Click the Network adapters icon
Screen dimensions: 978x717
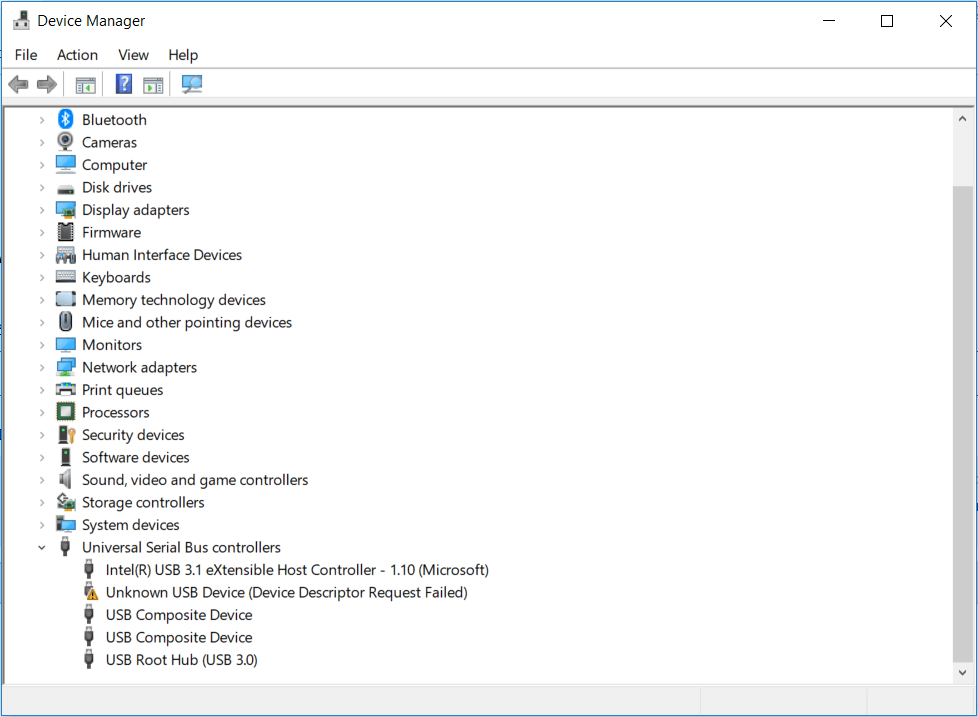(x=65, y=367)
